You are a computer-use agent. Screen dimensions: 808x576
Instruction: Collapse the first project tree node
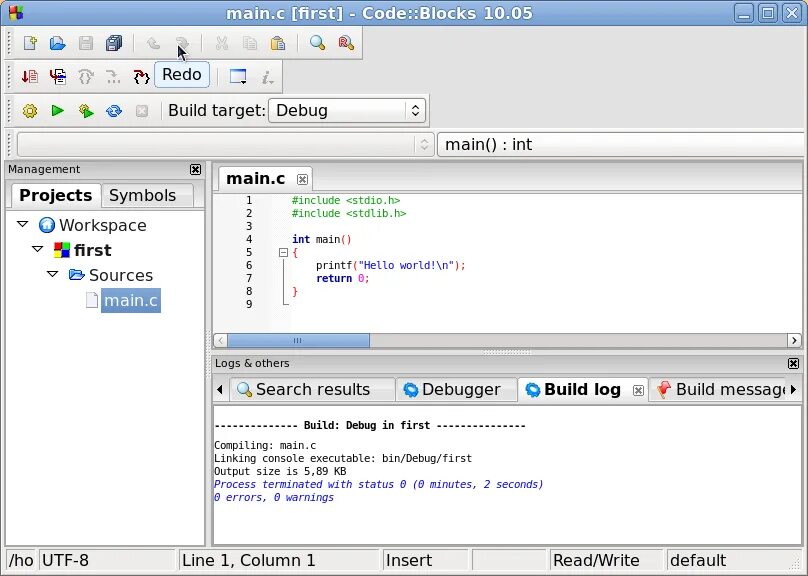37,249
